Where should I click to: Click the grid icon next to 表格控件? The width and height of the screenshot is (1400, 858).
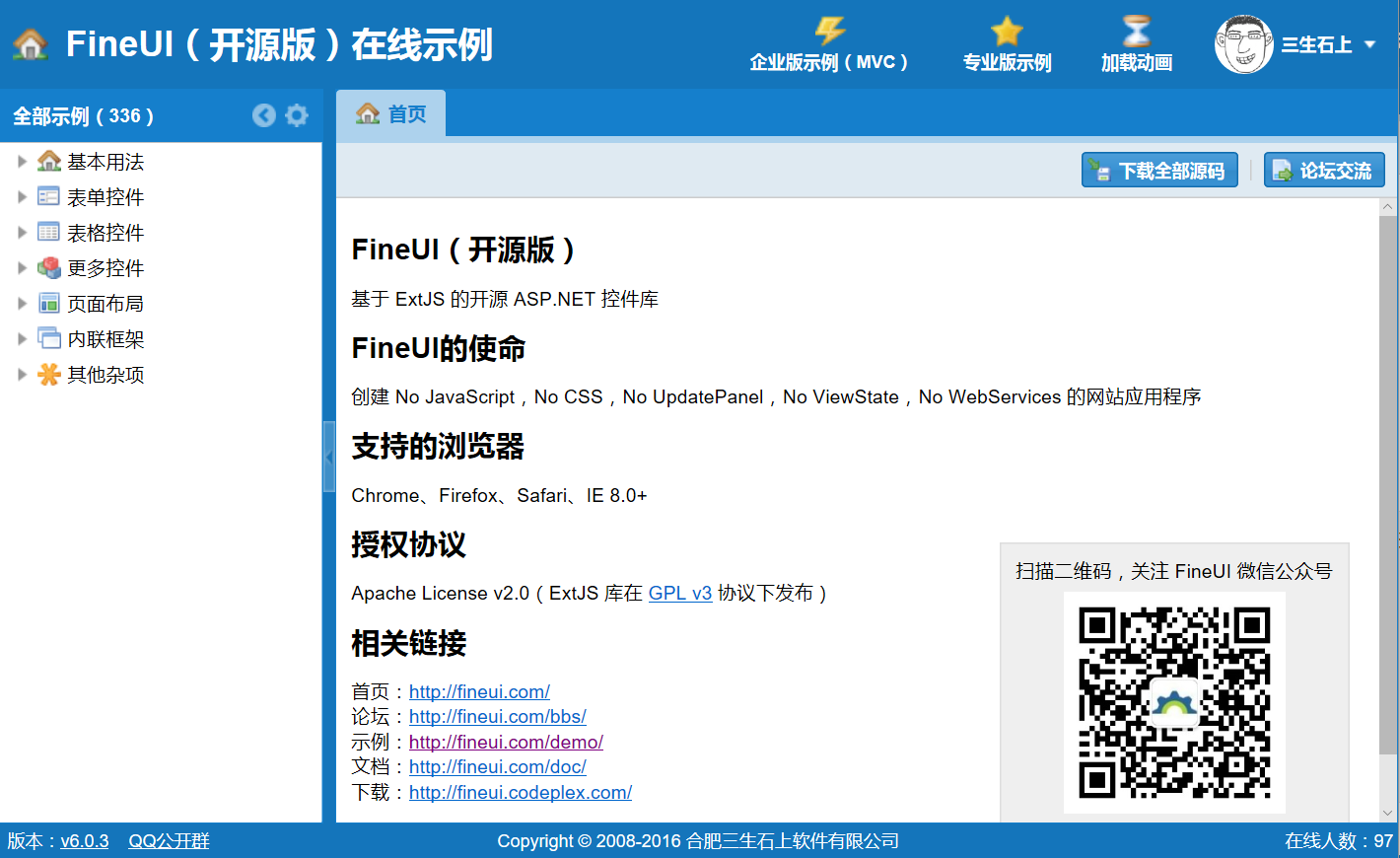pyautogui.click(x=49, y=232)
